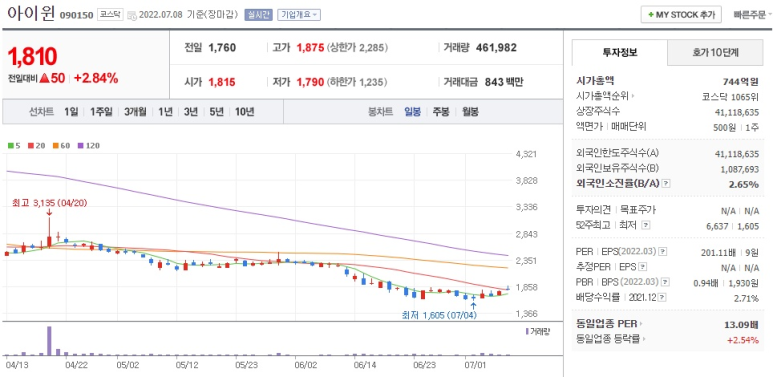Click the calendar icon before the date
773x377 pixels.
point(132,15)
